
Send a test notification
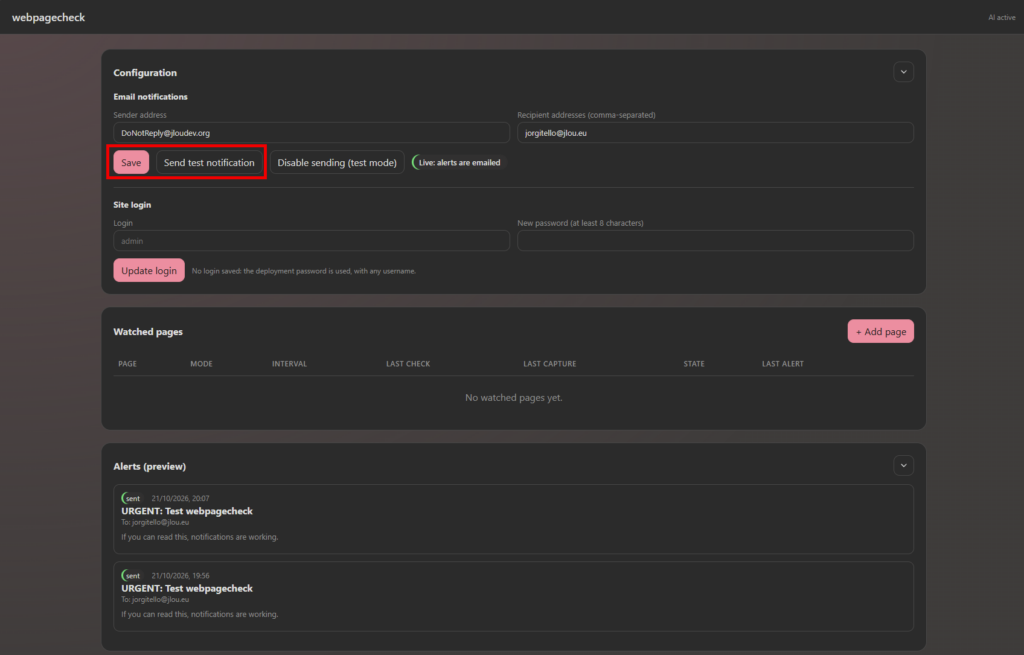coord(209,163)
